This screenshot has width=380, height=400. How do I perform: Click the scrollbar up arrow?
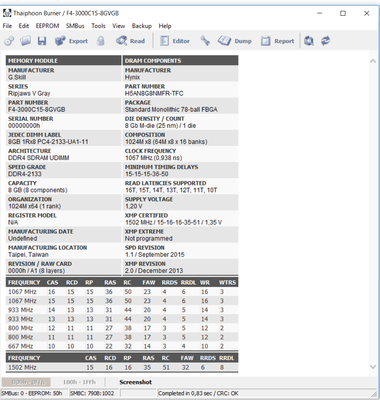[x=373, y=61]
